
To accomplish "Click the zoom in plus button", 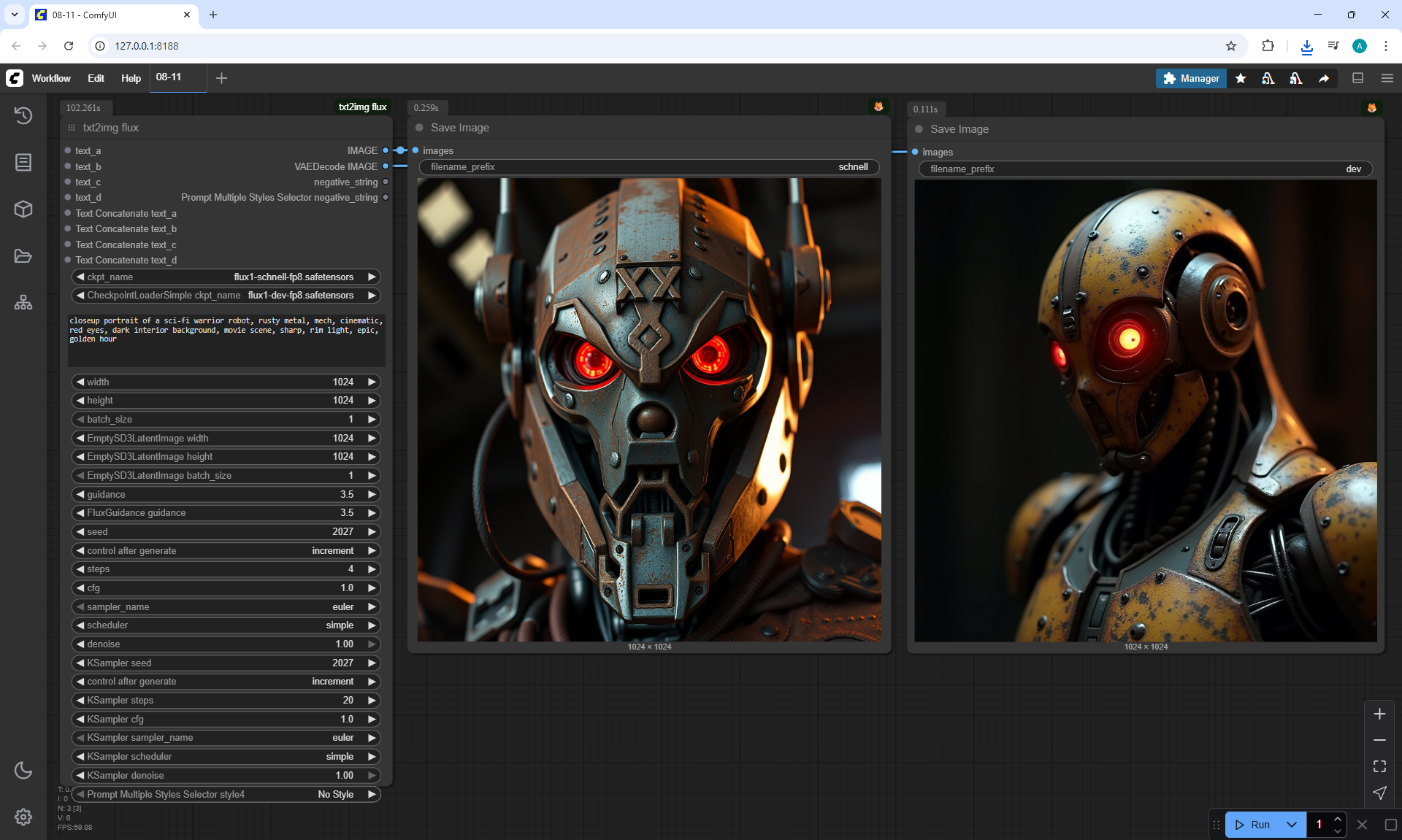I will 1379,714.
